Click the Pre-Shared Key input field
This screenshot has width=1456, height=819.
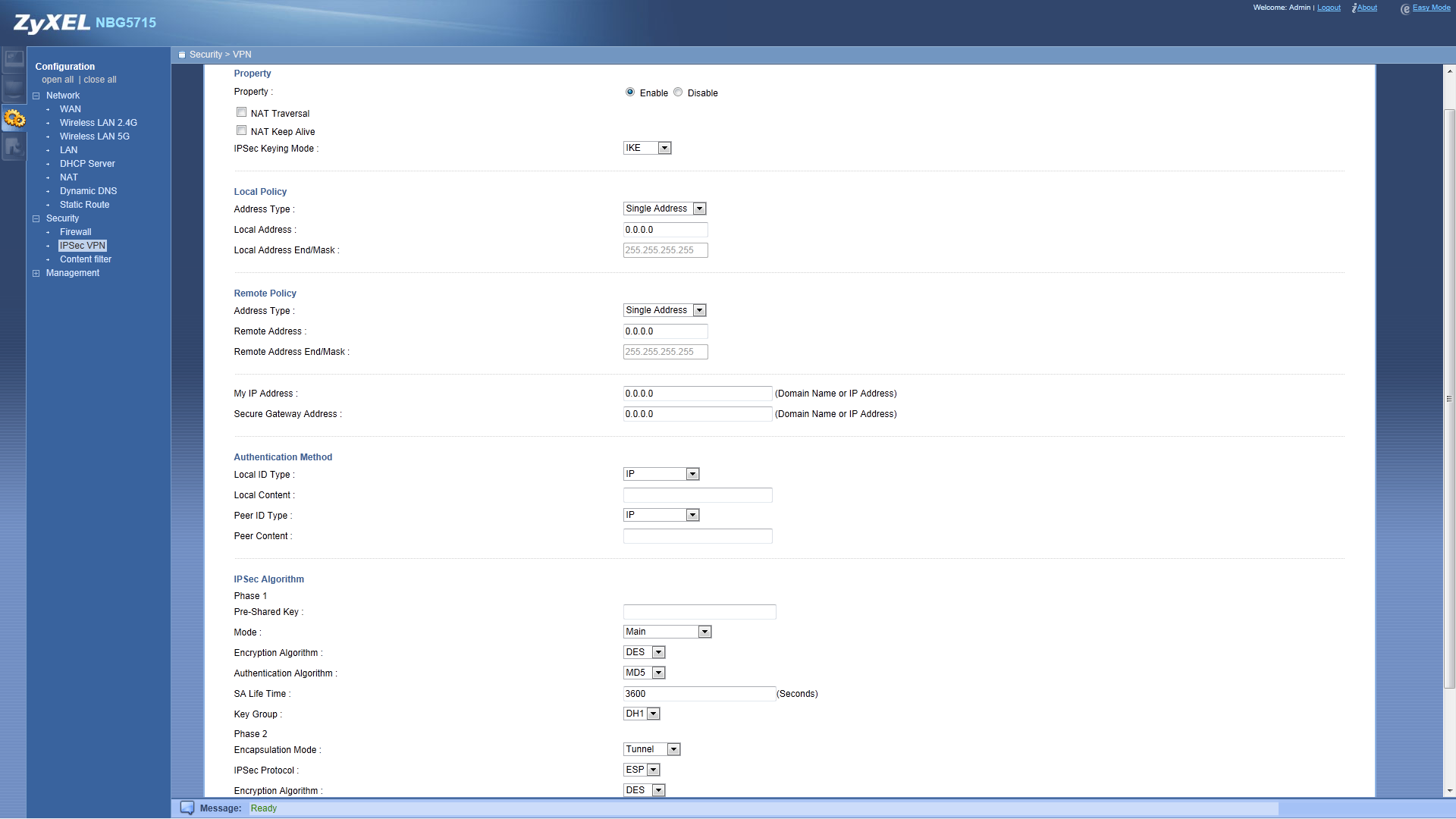tap(699, 612)
